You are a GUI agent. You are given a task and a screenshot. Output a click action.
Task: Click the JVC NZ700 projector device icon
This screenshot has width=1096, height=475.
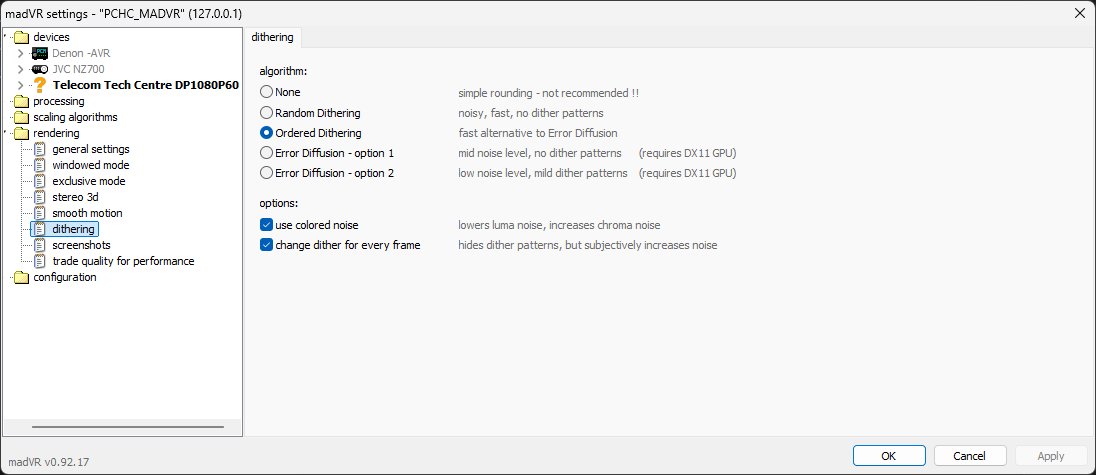tap(40, 69)
